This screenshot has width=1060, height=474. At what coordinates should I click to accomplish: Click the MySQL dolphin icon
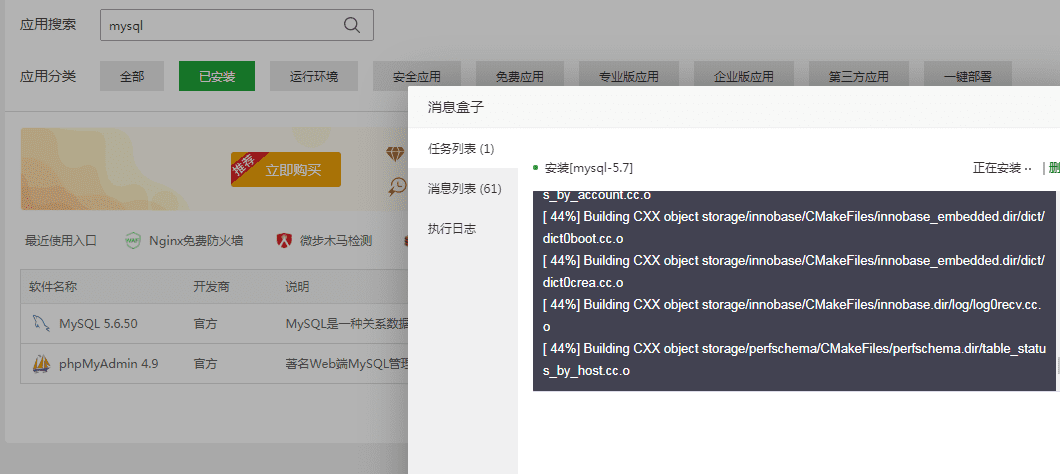[x=41, y=324]
